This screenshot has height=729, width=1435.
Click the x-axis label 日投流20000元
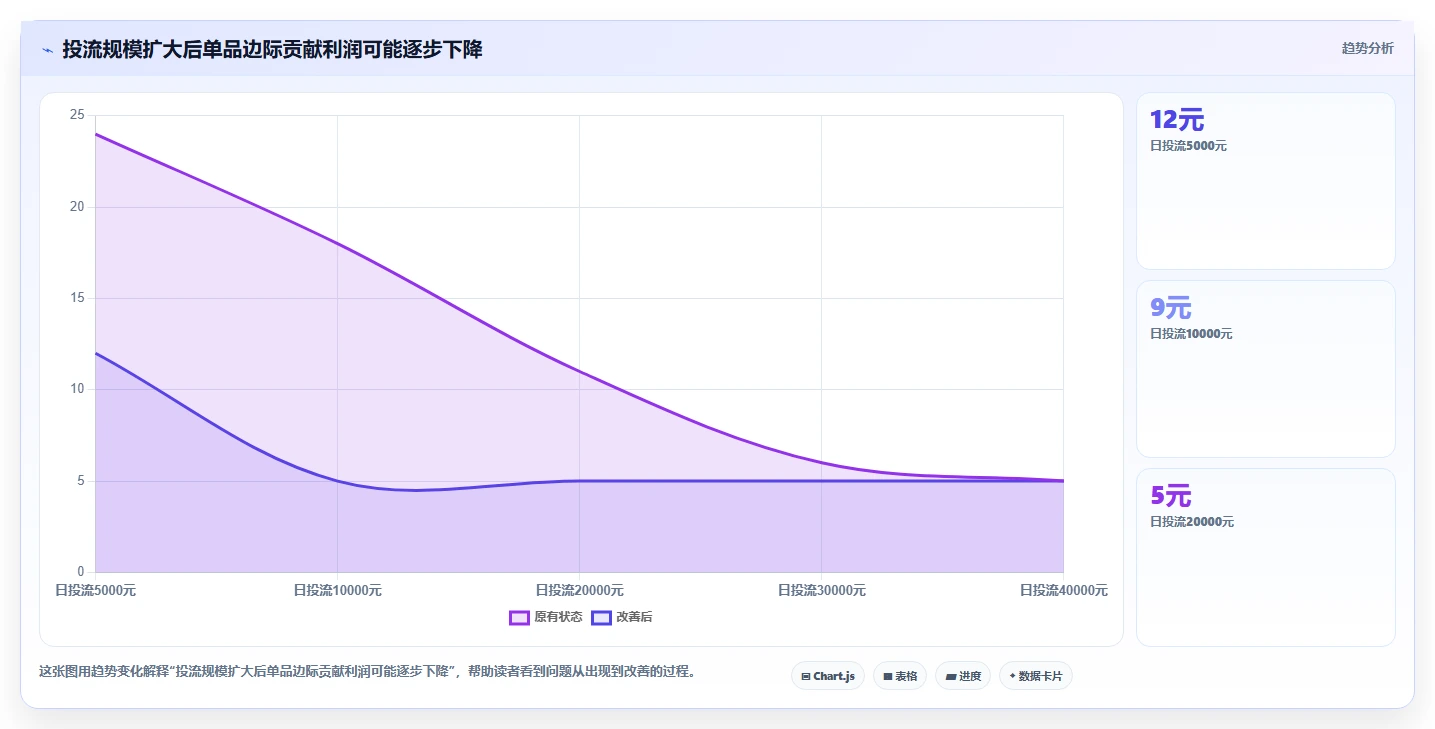[x=579, y=590]
